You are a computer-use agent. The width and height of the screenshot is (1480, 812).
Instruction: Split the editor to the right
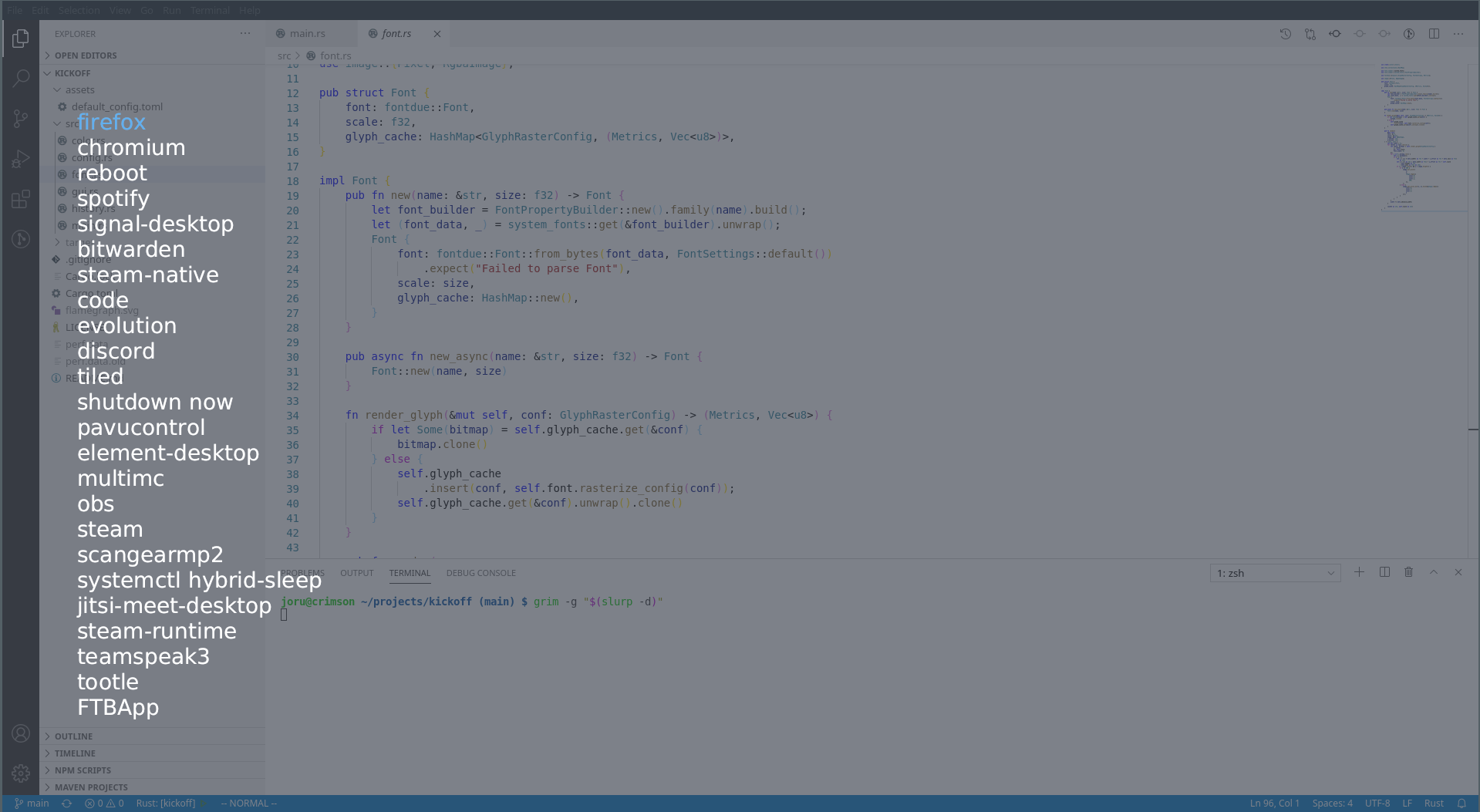pyautogui.click(x=1434, y=34)
